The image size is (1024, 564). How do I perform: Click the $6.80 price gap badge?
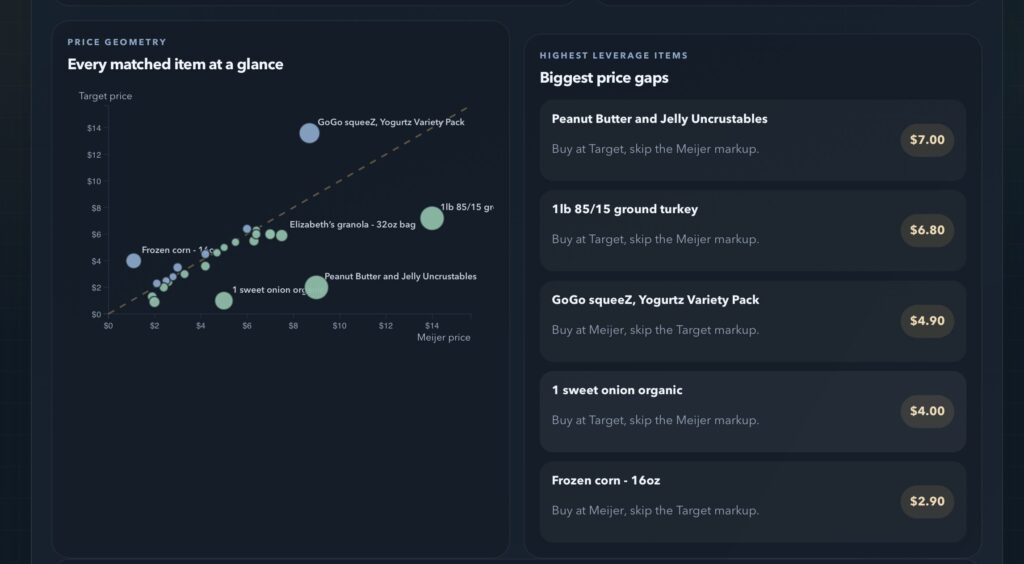[x=927, y=230]
